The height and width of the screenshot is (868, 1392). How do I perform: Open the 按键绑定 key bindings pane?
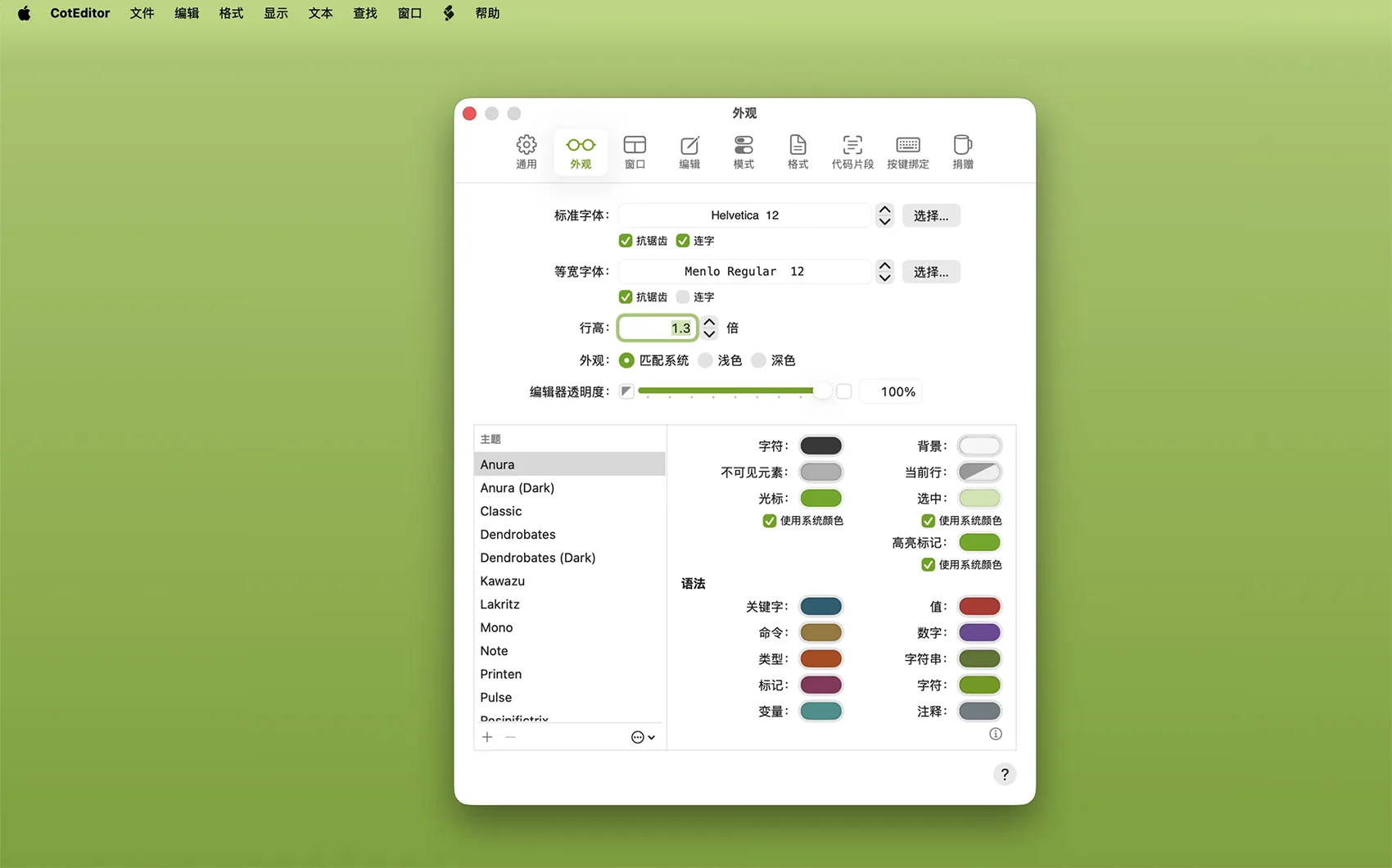[x=908, y=152]
